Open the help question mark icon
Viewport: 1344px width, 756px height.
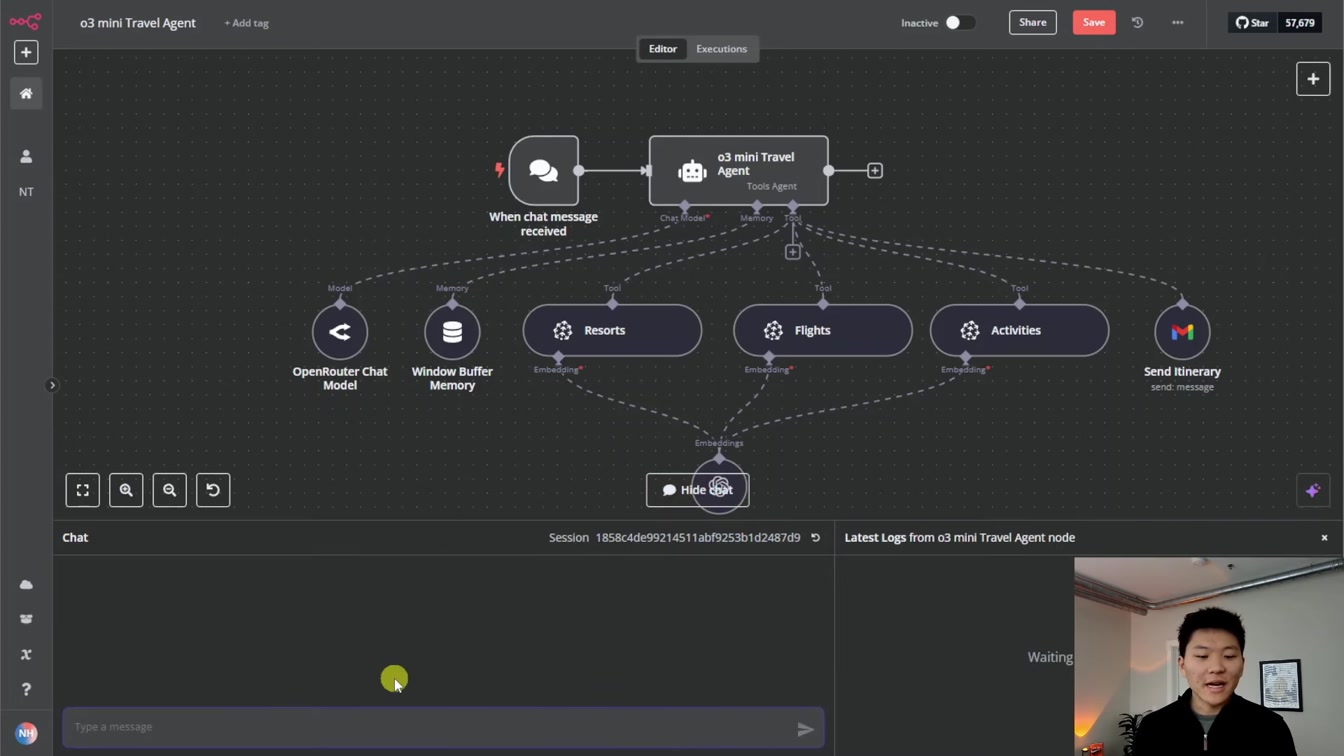pyautogui.click(x=26, y=690)
